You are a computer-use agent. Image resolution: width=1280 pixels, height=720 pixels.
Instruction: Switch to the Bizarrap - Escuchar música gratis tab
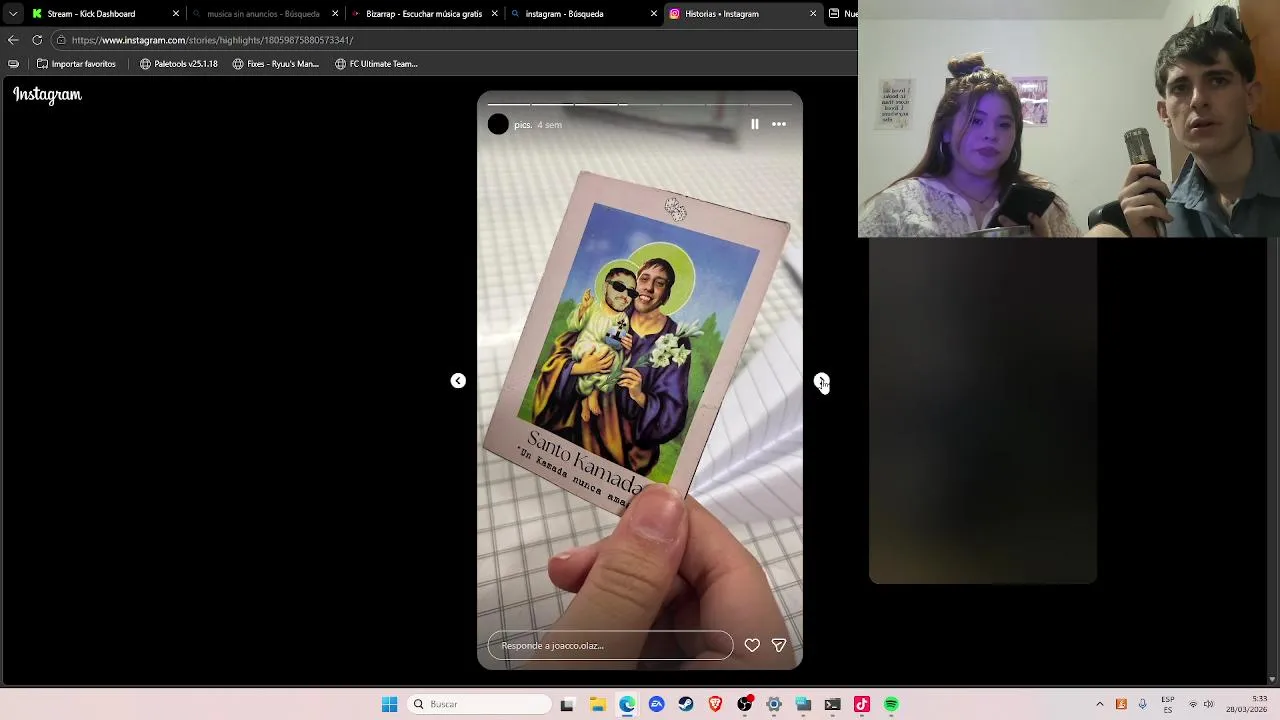click(423, 14)
